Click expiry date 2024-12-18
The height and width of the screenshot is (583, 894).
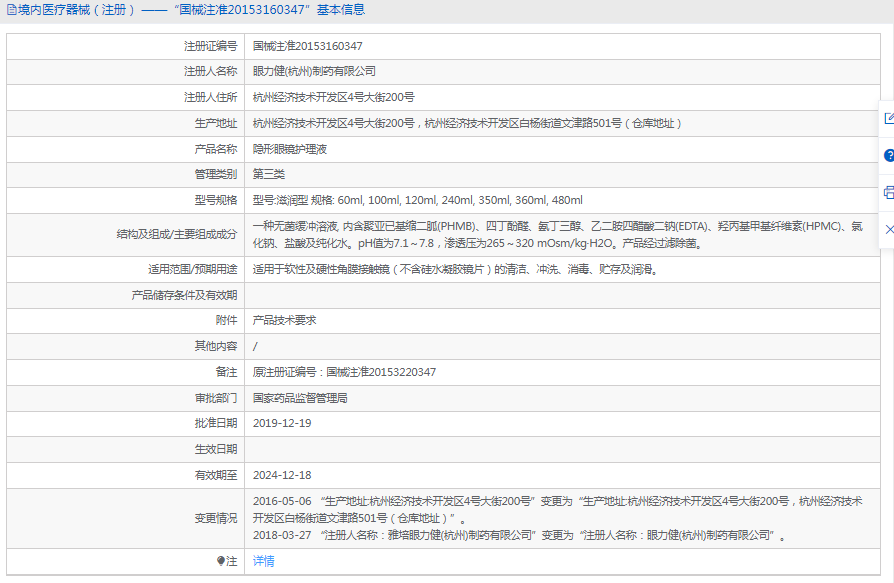click(x=282, y=475)
